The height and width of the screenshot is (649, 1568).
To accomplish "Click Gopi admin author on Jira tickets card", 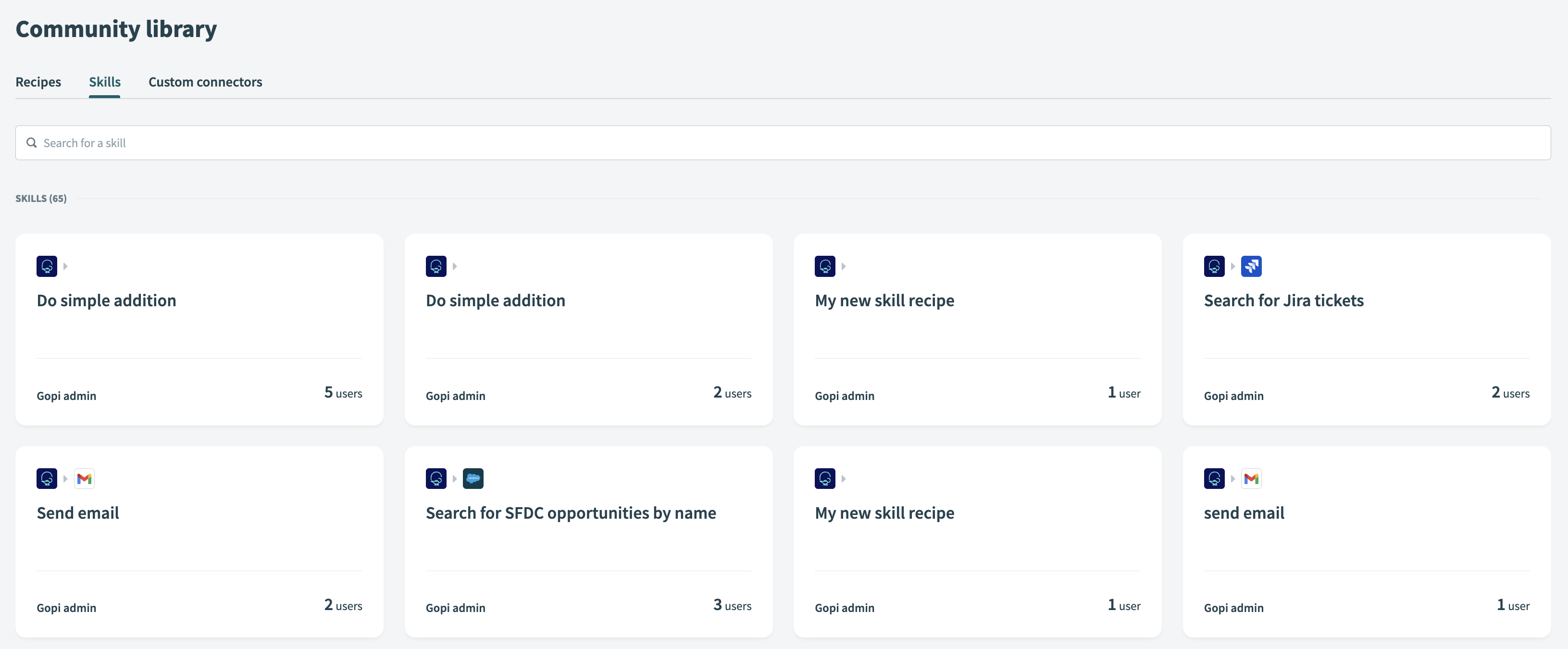I will click(x=1233, y=396).
